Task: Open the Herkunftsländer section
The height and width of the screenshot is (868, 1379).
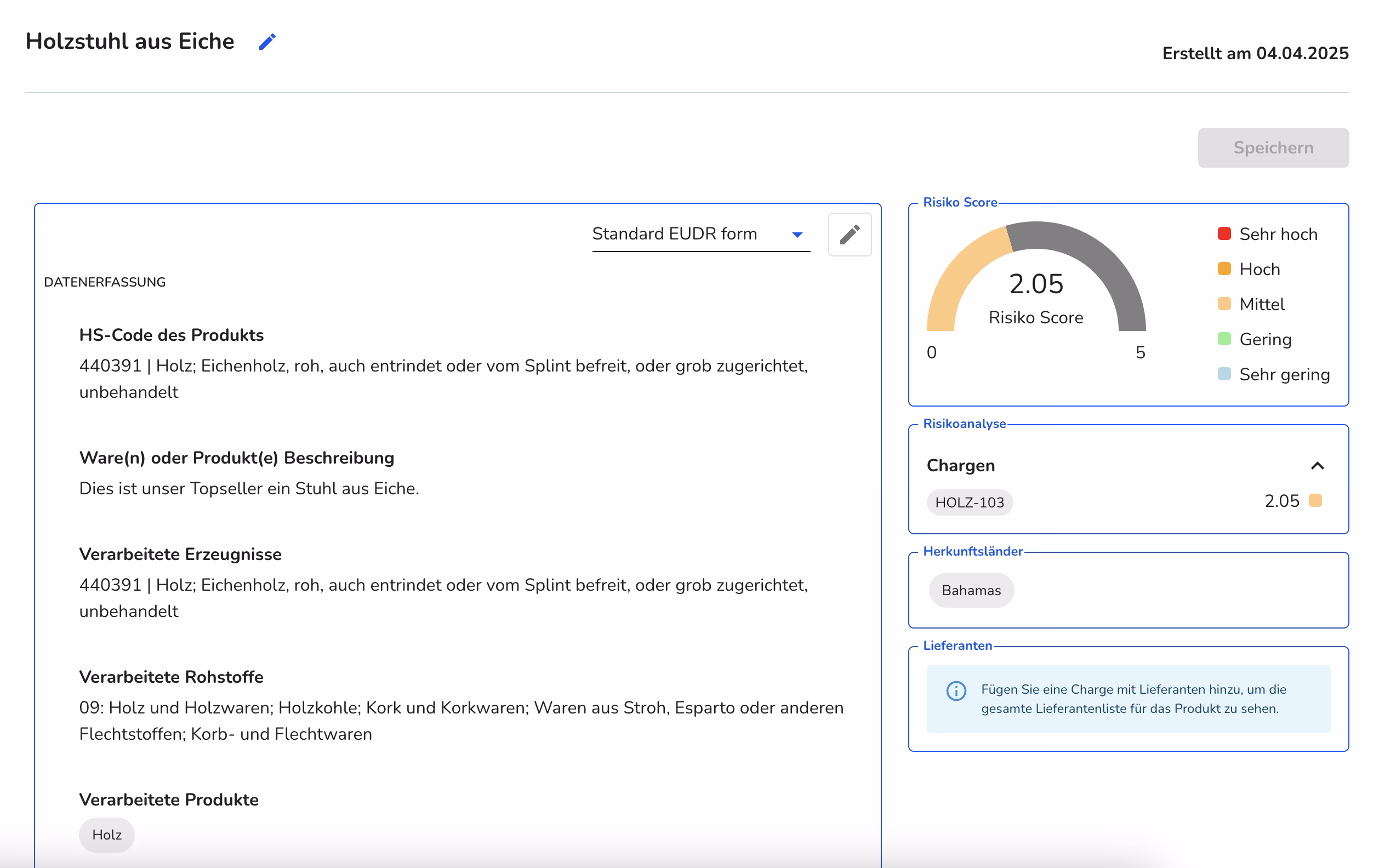Action: [x=973, y=551]
